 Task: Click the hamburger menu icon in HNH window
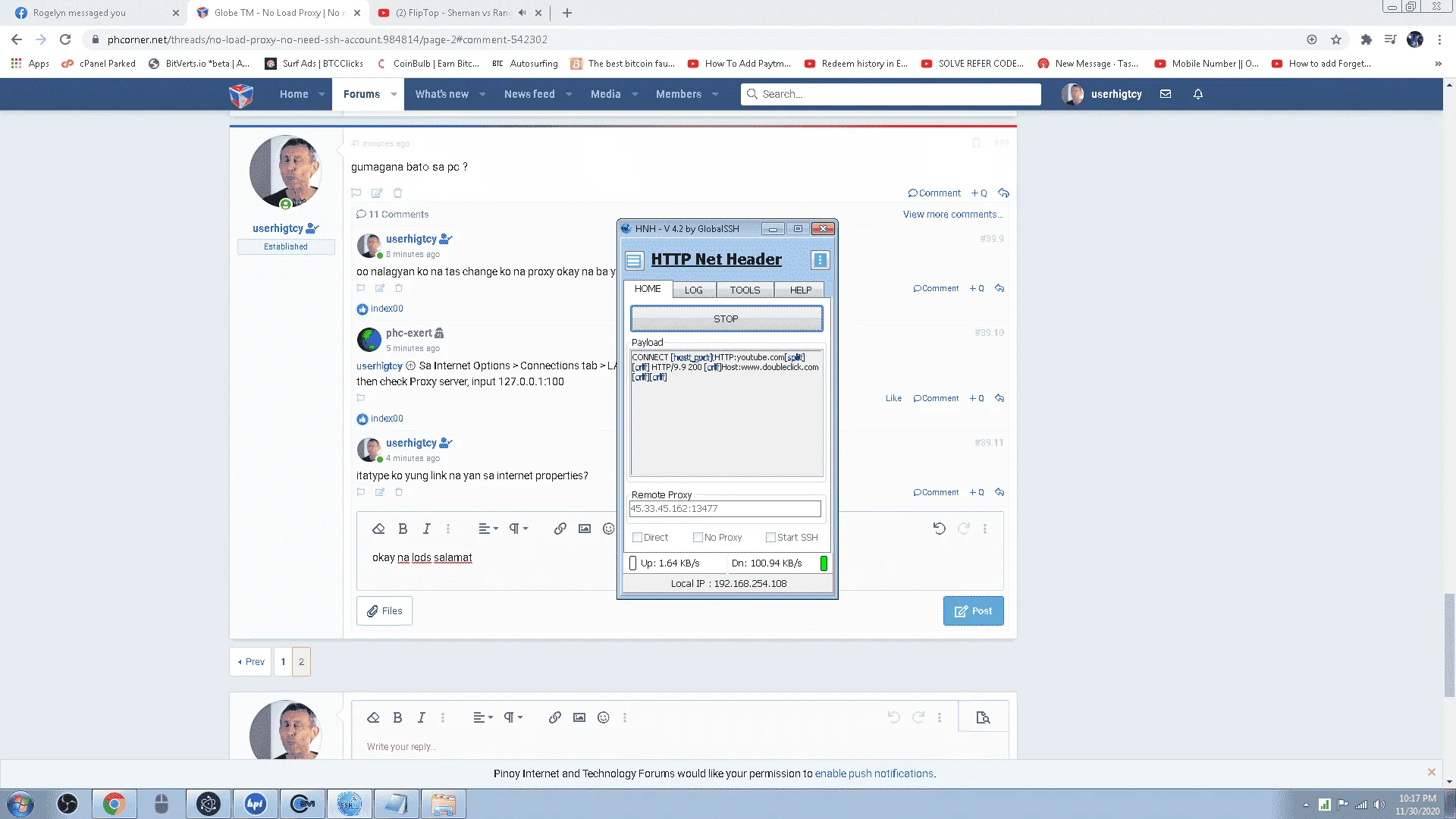[634, 260]
